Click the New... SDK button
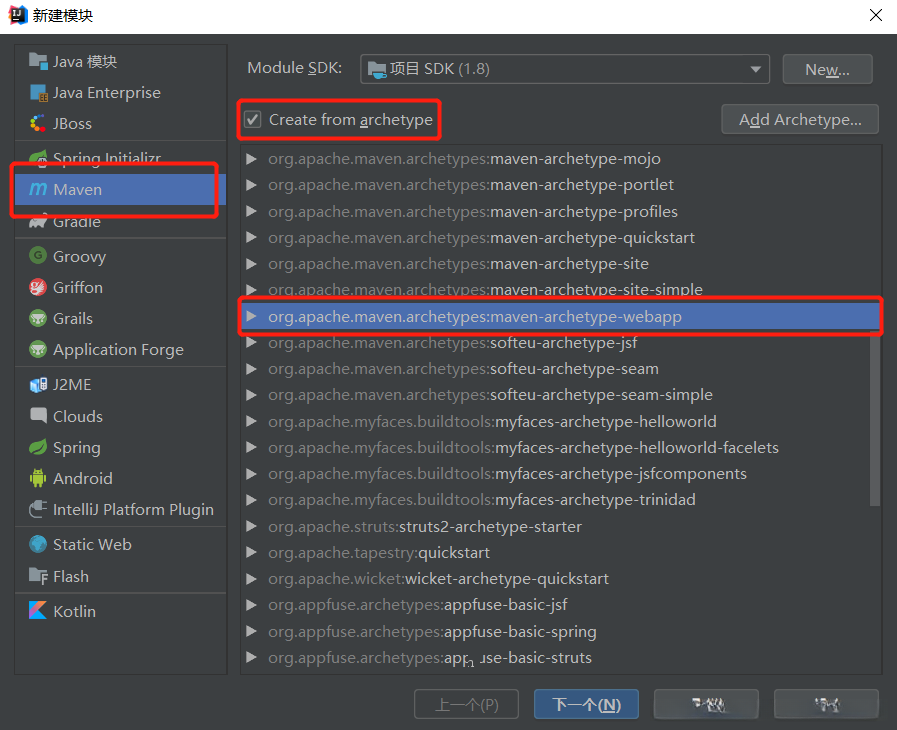The height and width of the screenshot is (730, 897). coord(827,69)
